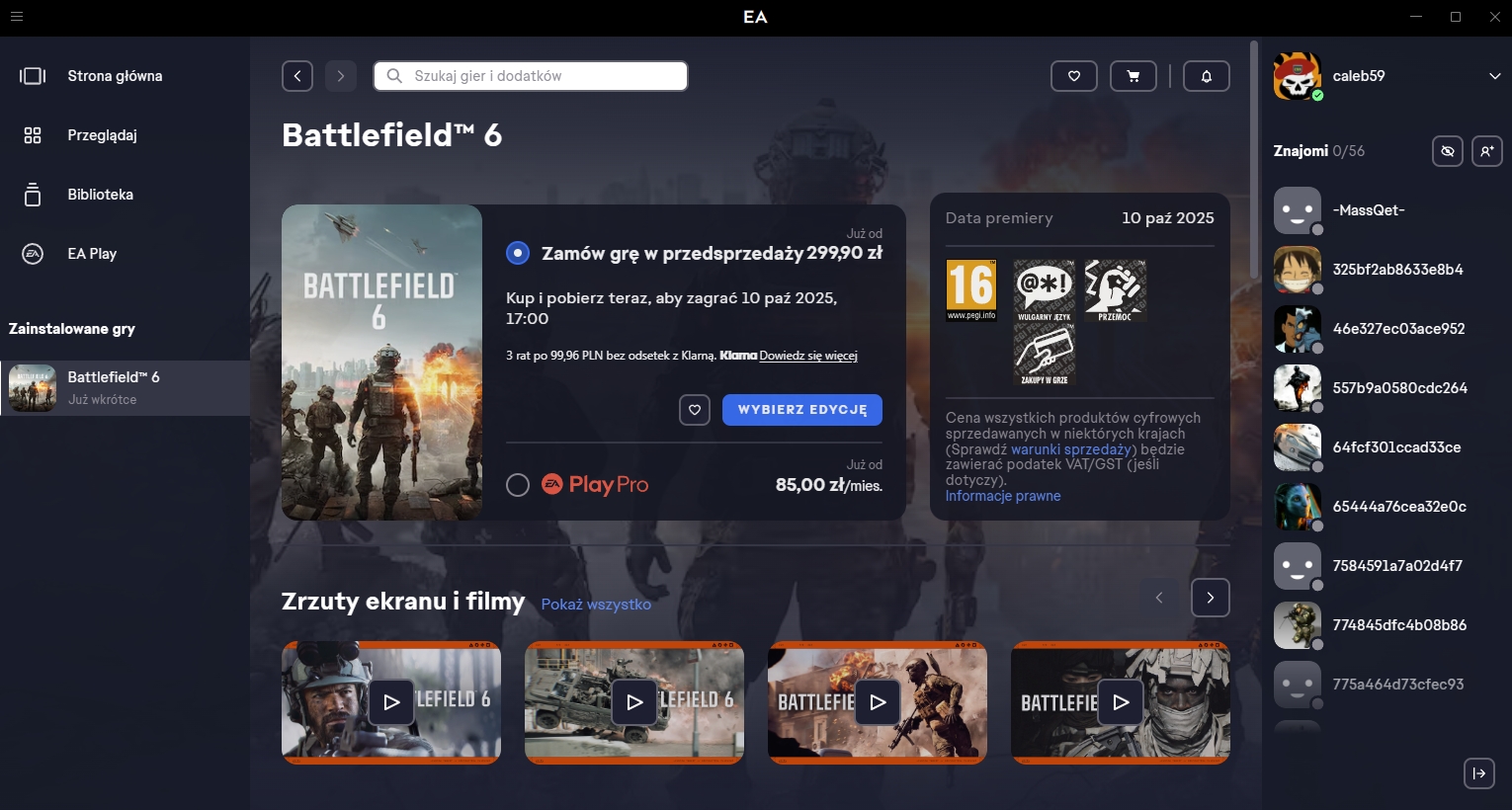
Task: Open the Pokaż wszystko link
Action: (x=596, y=604)
